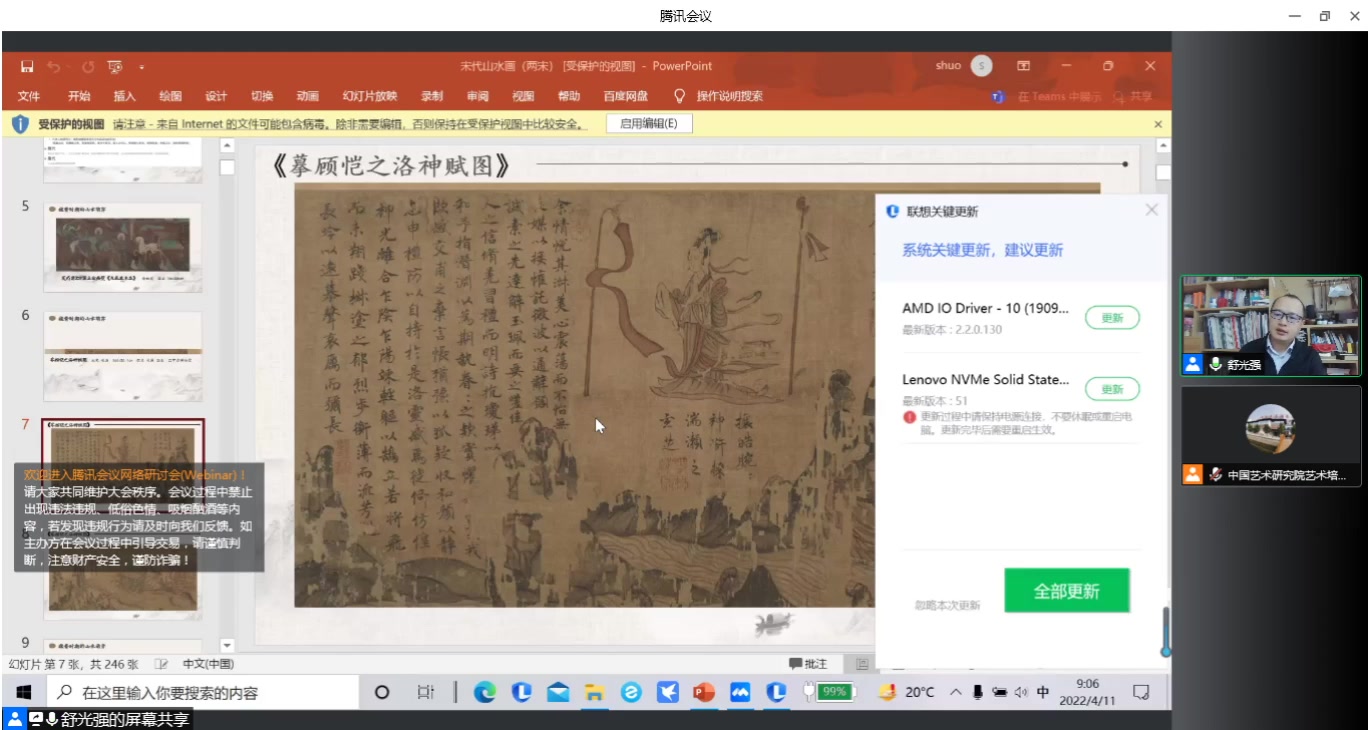Image resolution: width=1368 pixels, height=730 pixels.
Task: Click the Windows Start button
Action: [24, 692]
